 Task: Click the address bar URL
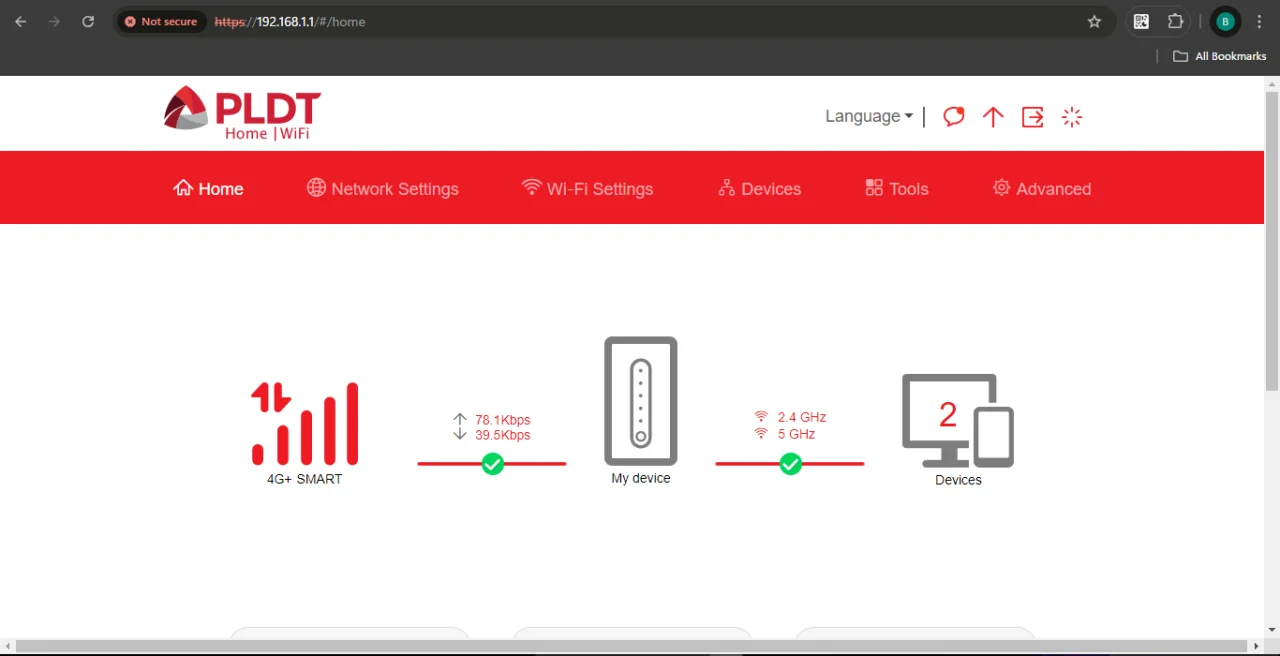pos(290,21)
